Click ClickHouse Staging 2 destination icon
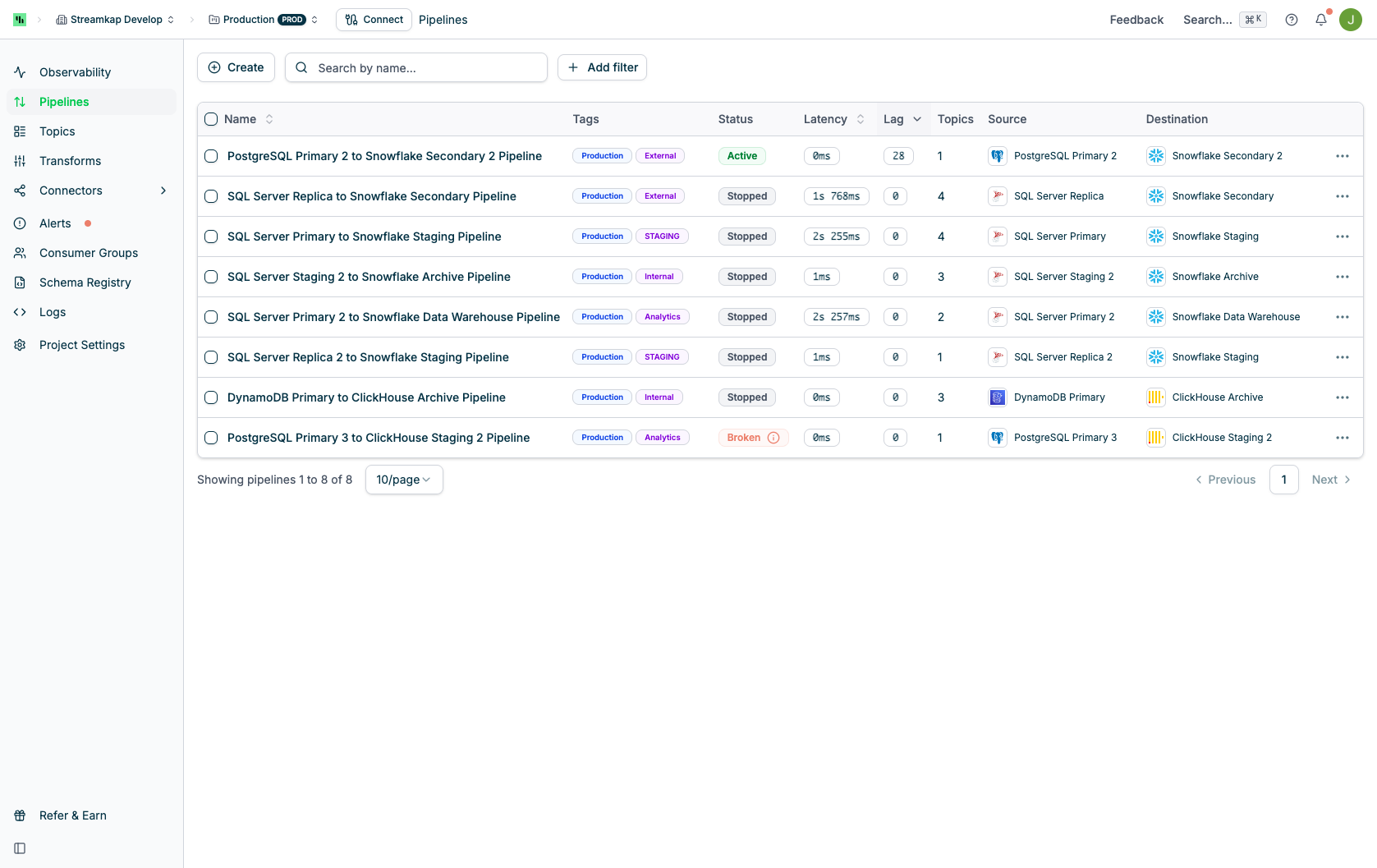 [x=1156, y=438]
